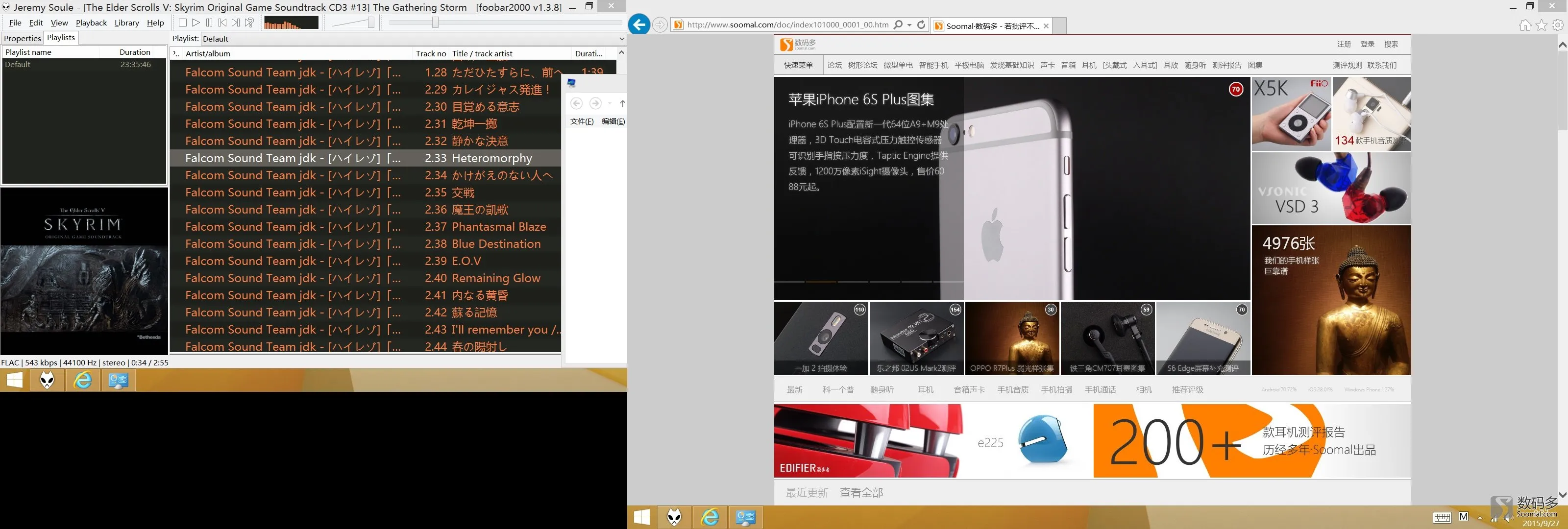The height and width of the screenshot is (529, 1568).
Task: Click the IE forward navigation arrow
Action: (660, 25)
